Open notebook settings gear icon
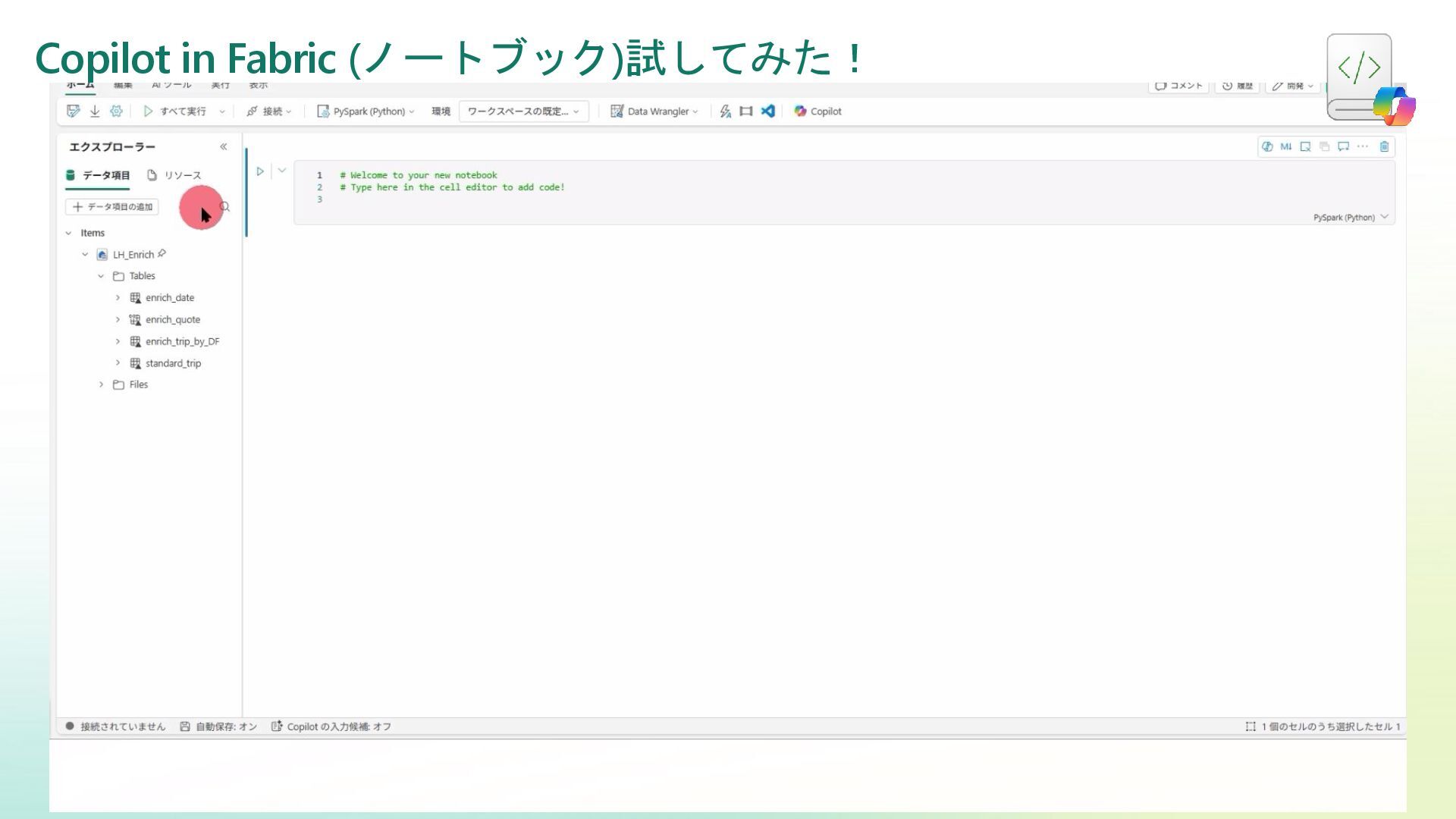 (x=116, y=111)
